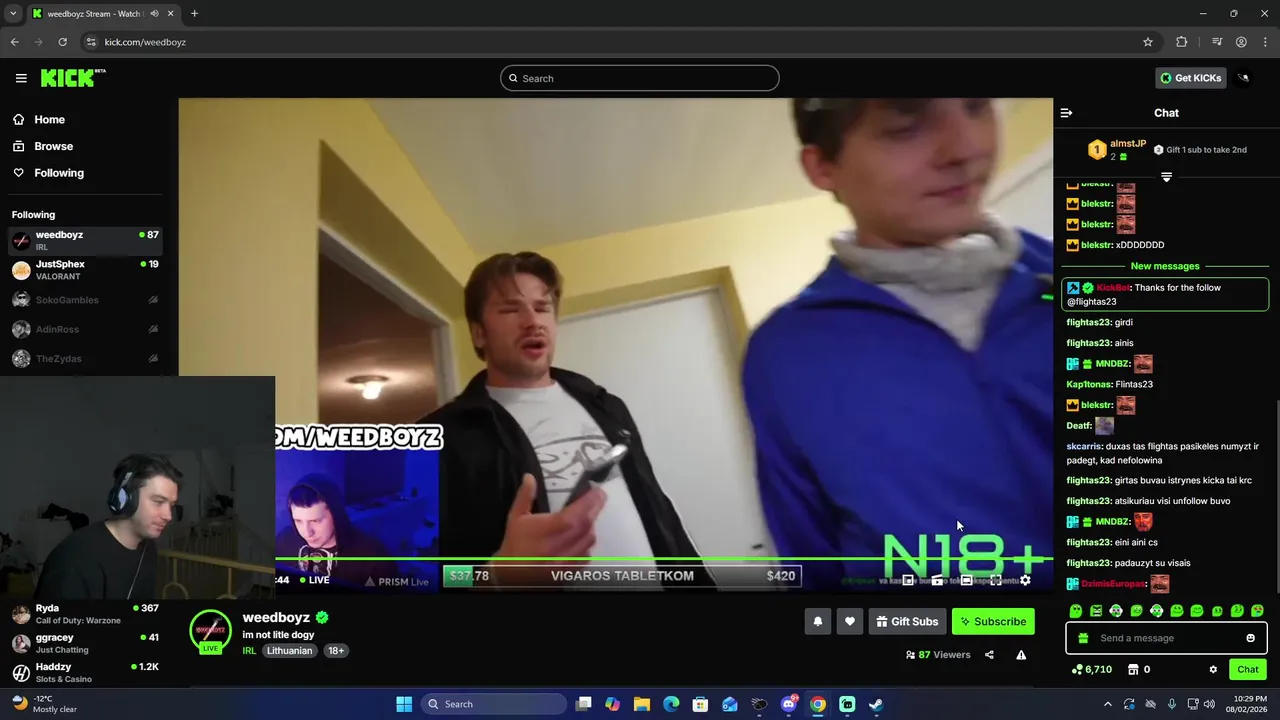Image resolution: width=1280 pixels, height=720 pixels.
Task: Click the heart follow button
Action: click(850, 622)
